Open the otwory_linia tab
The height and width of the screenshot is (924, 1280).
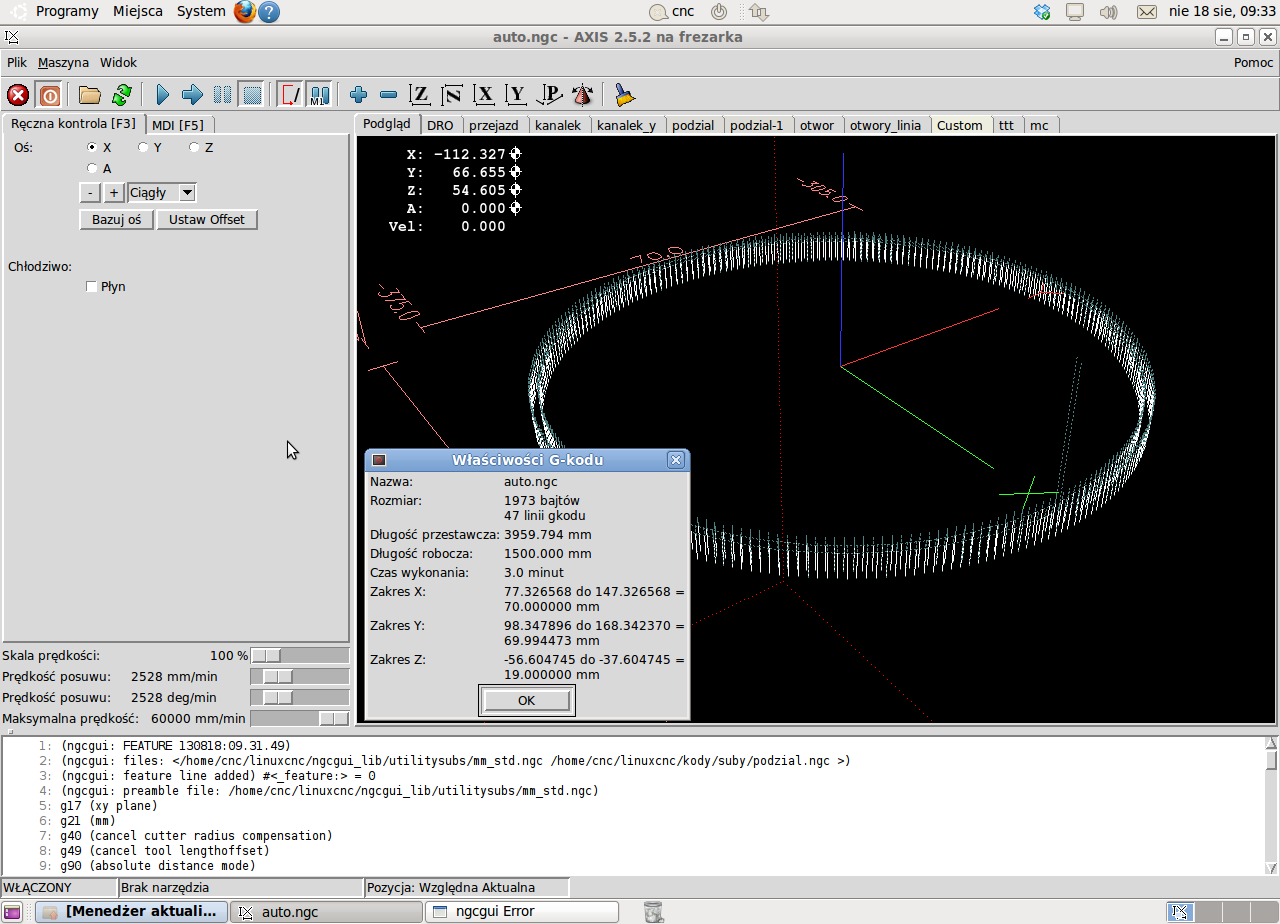pos(885,125)
